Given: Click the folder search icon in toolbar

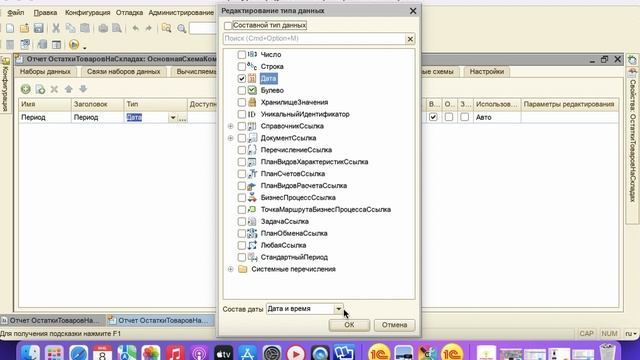Looking at the screenshot, I should tap(167, 28).
